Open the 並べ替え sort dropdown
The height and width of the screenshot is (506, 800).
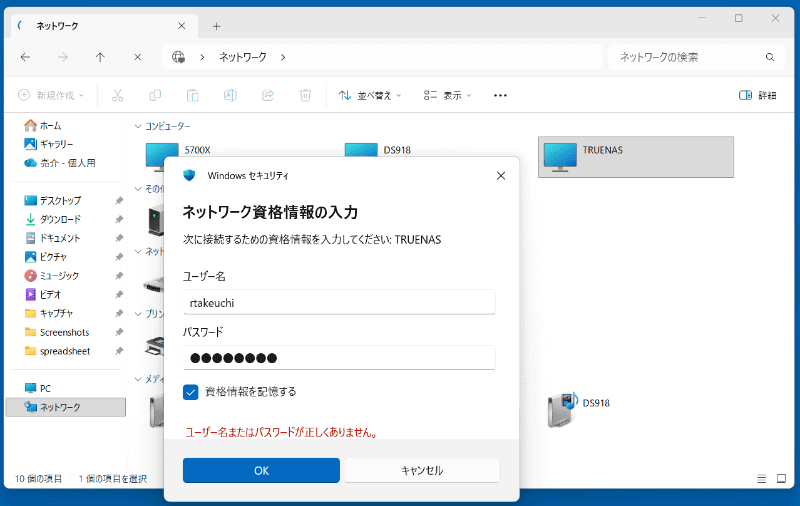point(370,95)
